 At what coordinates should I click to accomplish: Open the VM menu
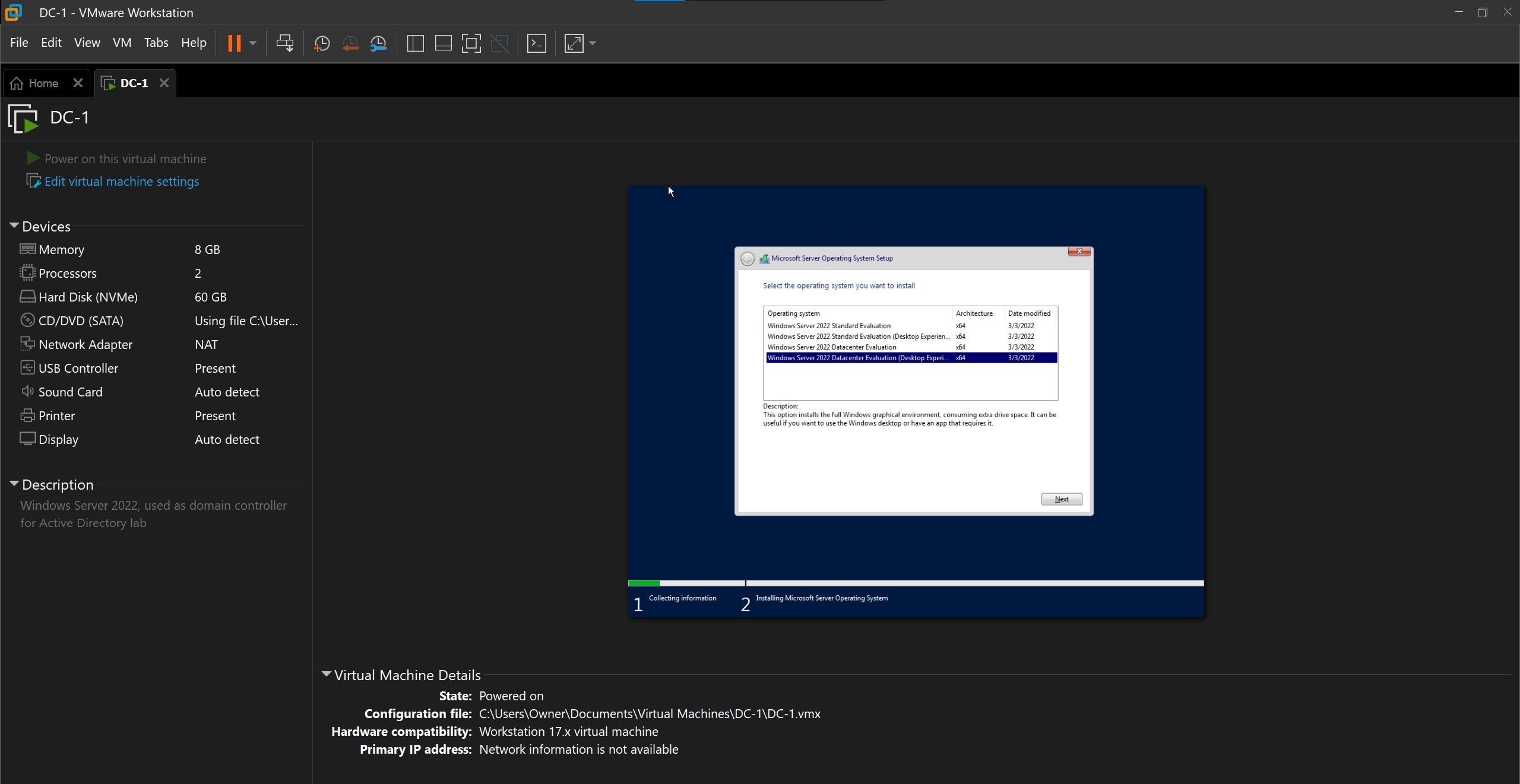coord(122,43)
